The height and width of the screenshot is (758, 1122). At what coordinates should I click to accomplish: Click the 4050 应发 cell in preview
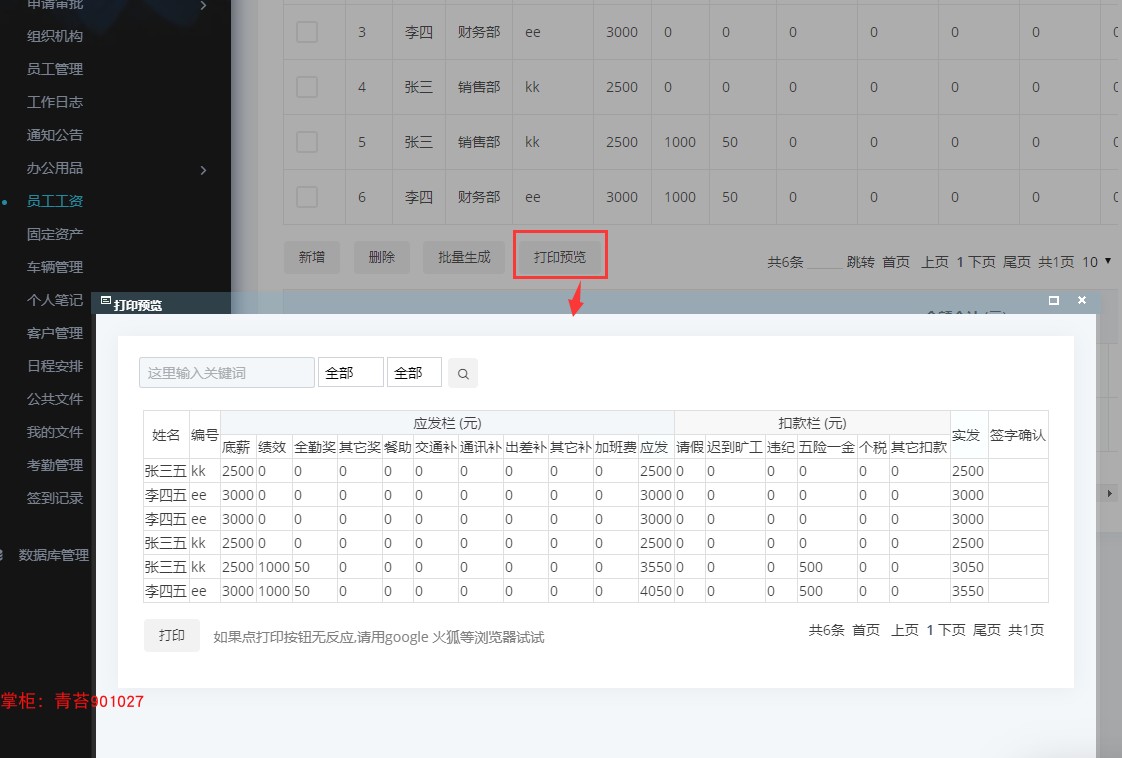point(656,591)
